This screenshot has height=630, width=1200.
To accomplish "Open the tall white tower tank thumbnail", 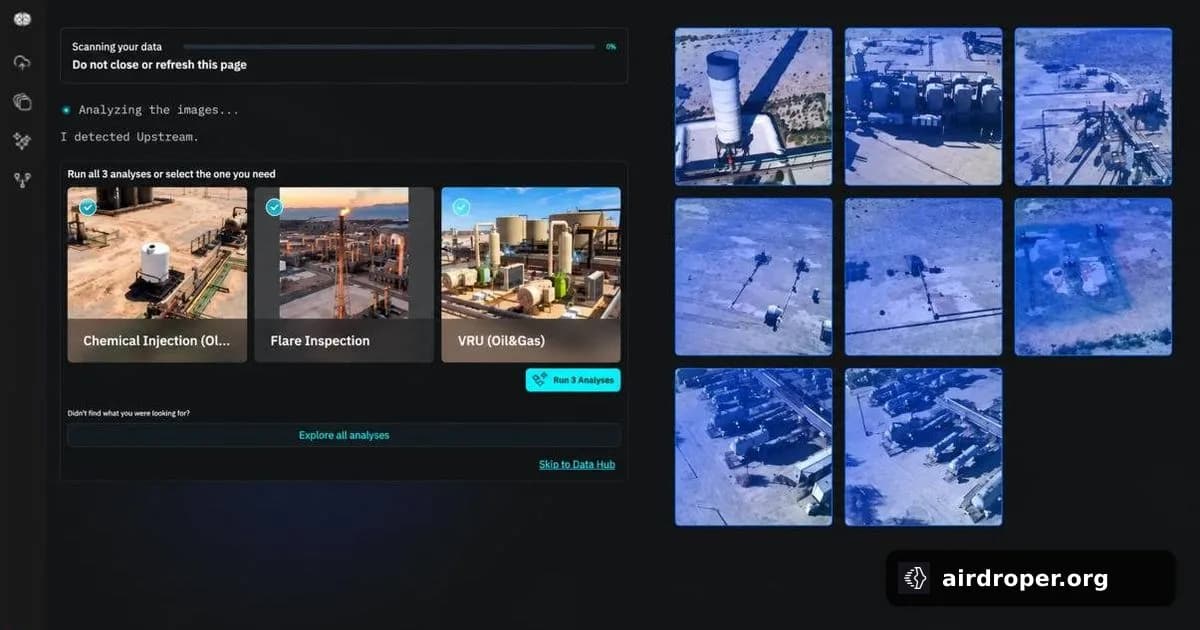I will (753, 106).
